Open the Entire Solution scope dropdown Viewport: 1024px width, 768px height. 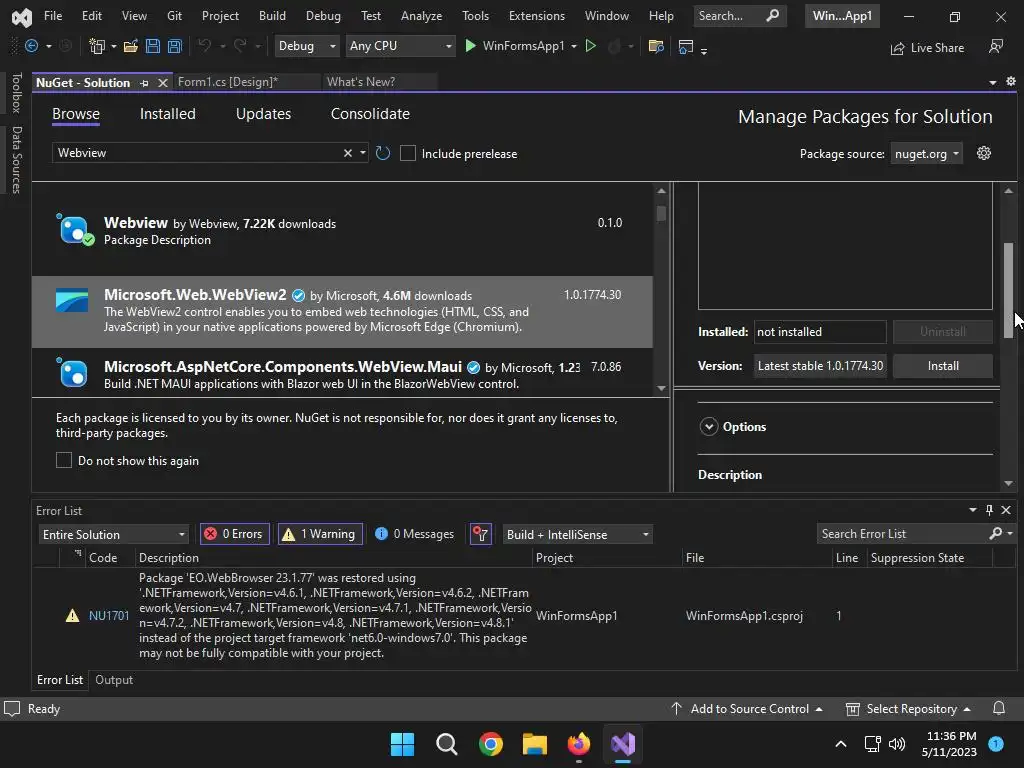pos(114,535)
